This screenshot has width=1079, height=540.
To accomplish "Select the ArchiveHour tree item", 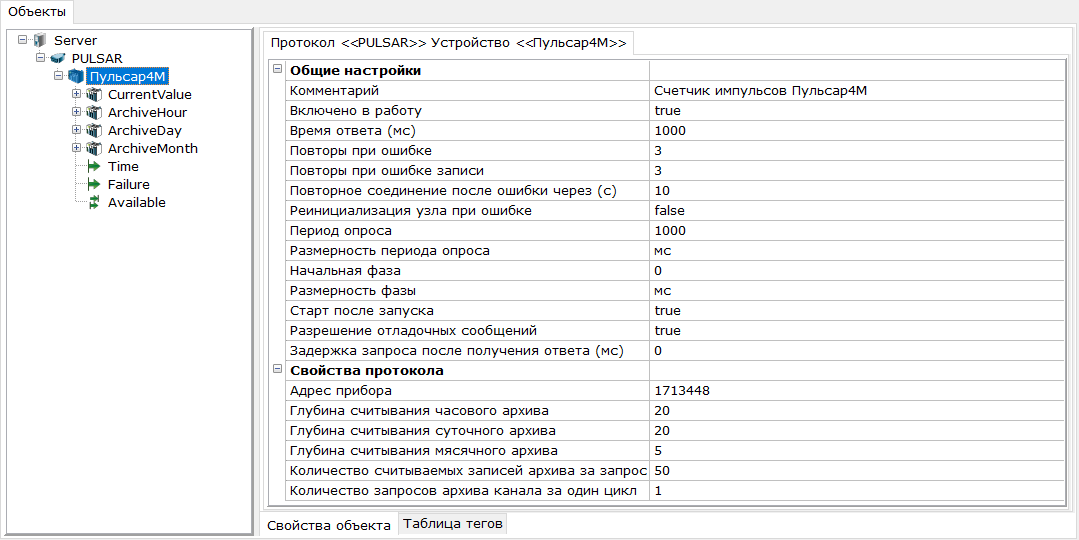I will point(147,112).
